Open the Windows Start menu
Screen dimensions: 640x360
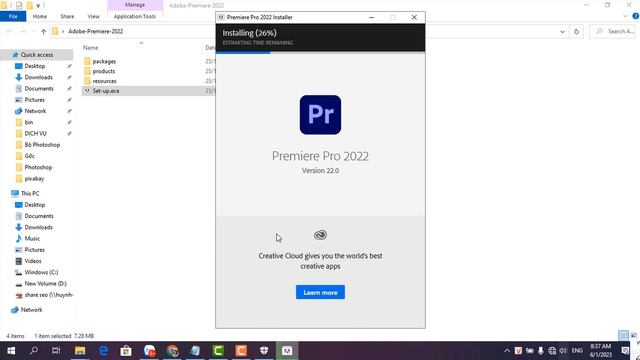(11, 351)
